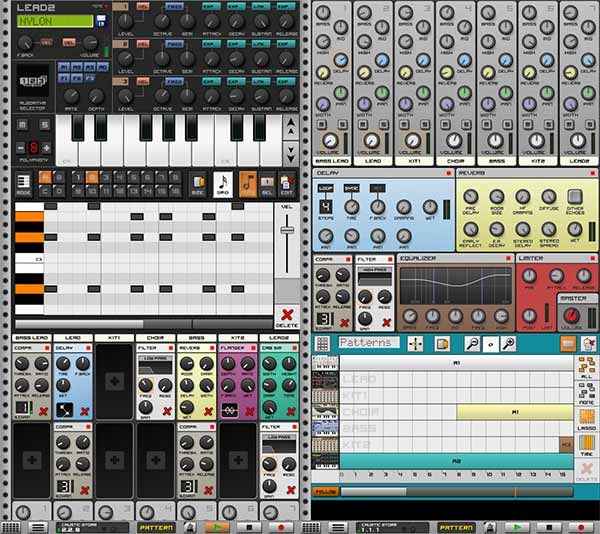Open the Patterns mode selector in sequencer
The height and width of the screenshot is (534, 600).
tap(369, 343)
